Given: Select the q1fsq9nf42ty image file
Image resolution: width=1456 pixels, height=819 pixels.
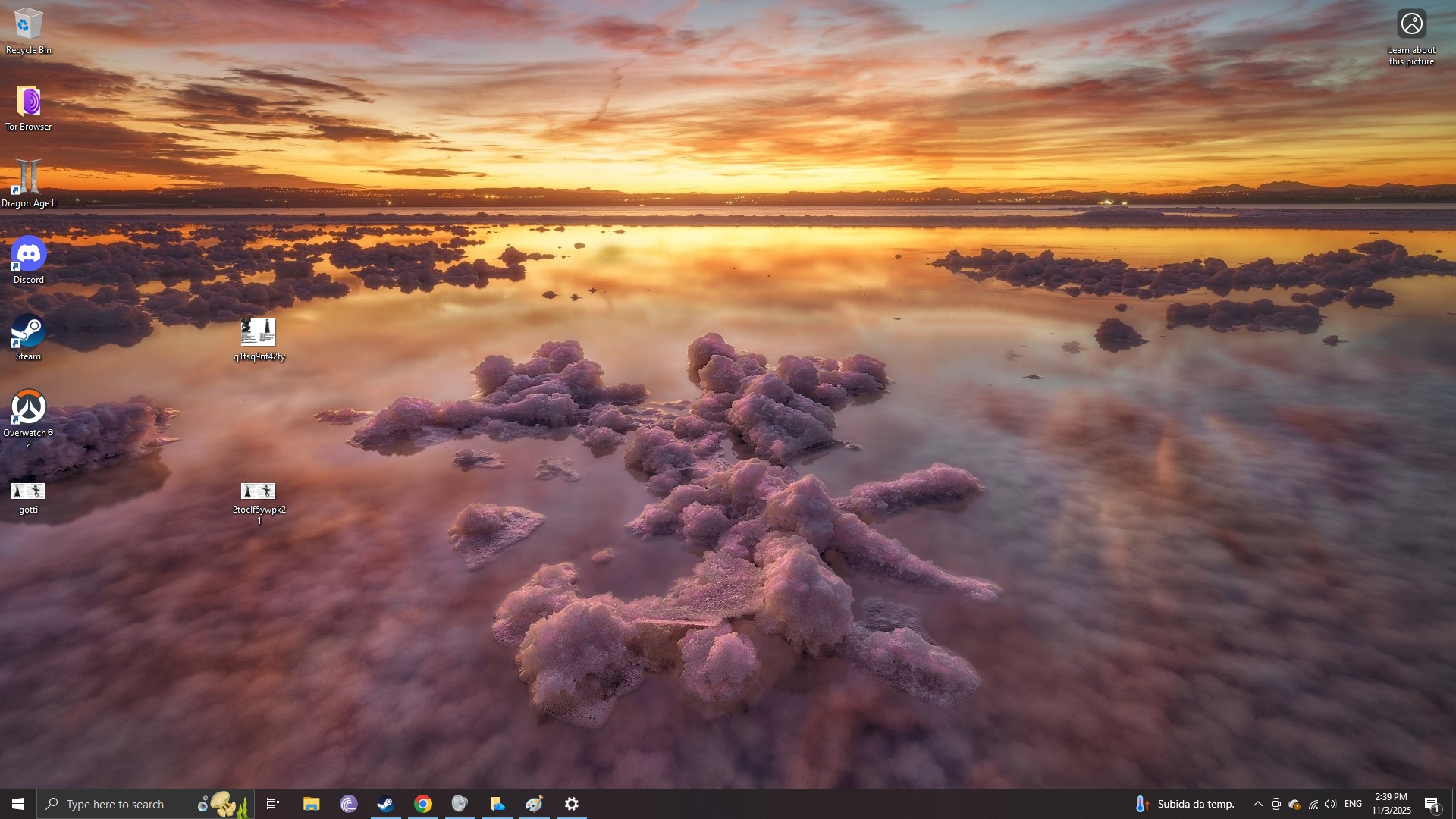Looking at the screenshot, I should (258, 338).
